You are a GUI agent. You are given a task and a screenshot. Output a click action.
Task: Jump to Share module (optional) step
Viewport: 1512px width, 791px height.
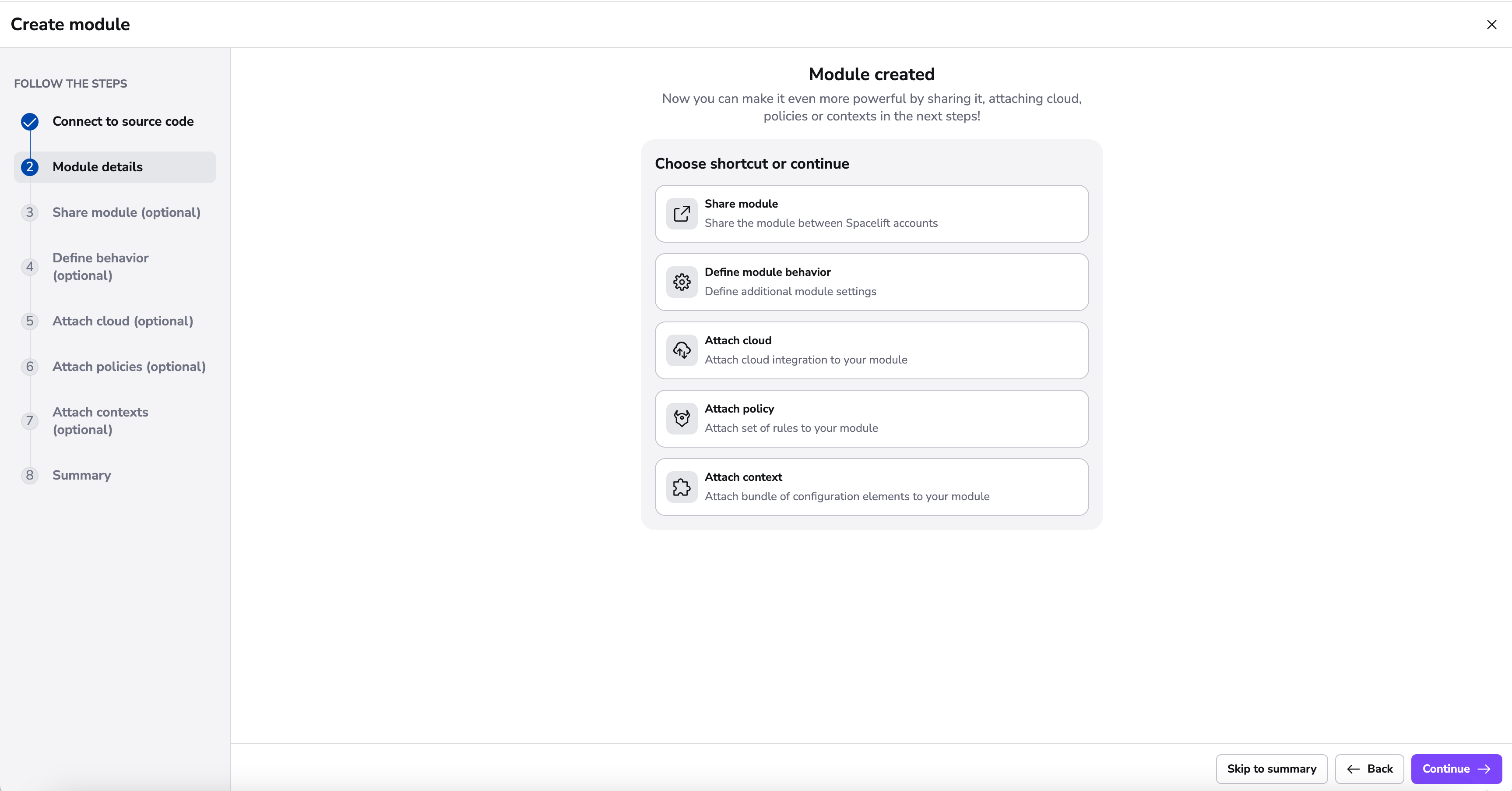126,212
